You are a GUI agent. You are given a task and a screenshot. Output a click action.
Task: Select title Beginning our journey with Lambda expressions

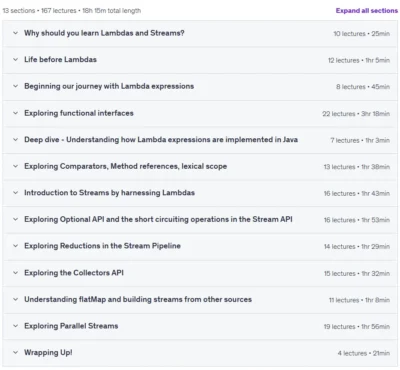[x=109, y=86]
